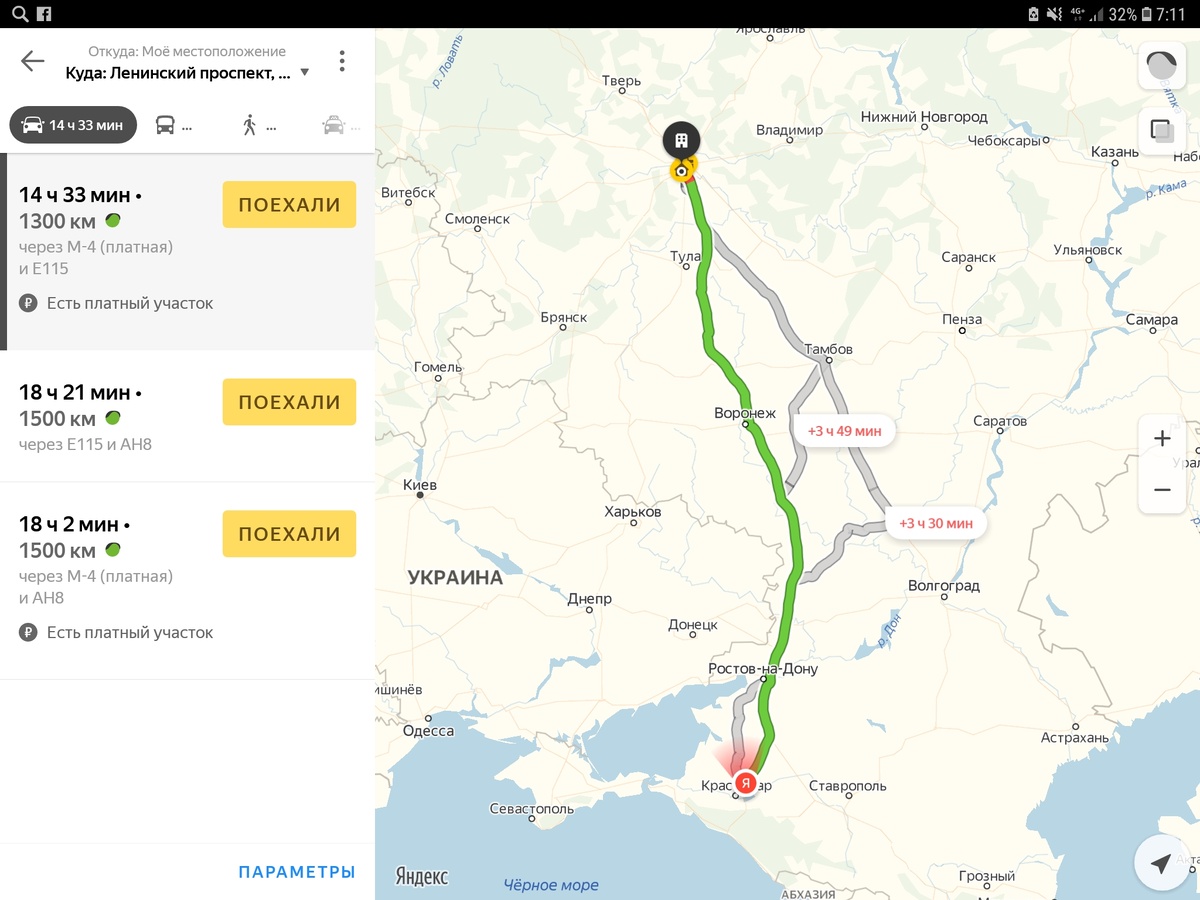Zoom out with the minus button
The width and height of the screenshot is (1200, 900).
click(x=1162, y=490)
